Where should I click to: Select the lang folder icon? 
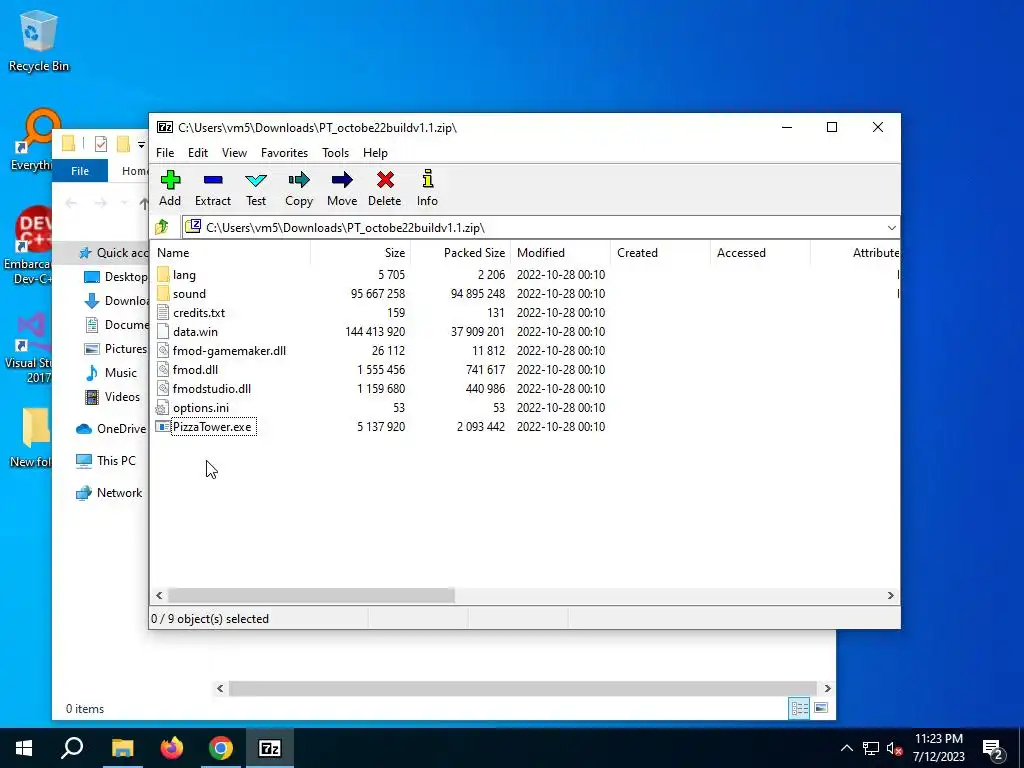pos(163,274)
